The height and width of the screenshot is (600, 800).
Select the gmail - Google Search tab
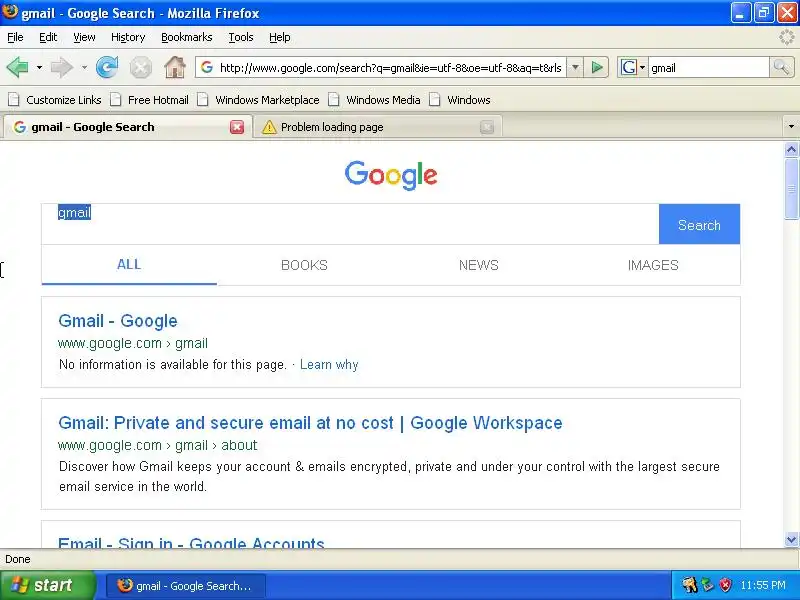[x=127, y=127]
